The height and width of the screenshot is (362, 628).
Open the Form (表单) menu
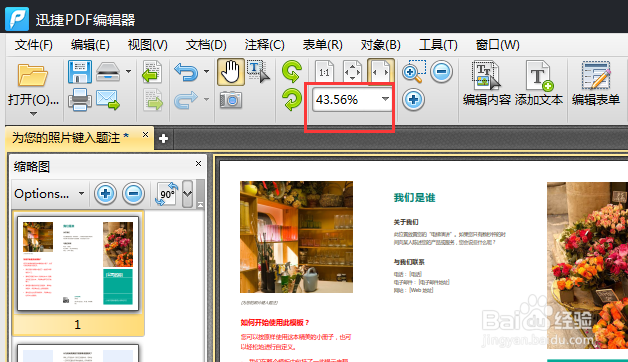coord(322,45)
